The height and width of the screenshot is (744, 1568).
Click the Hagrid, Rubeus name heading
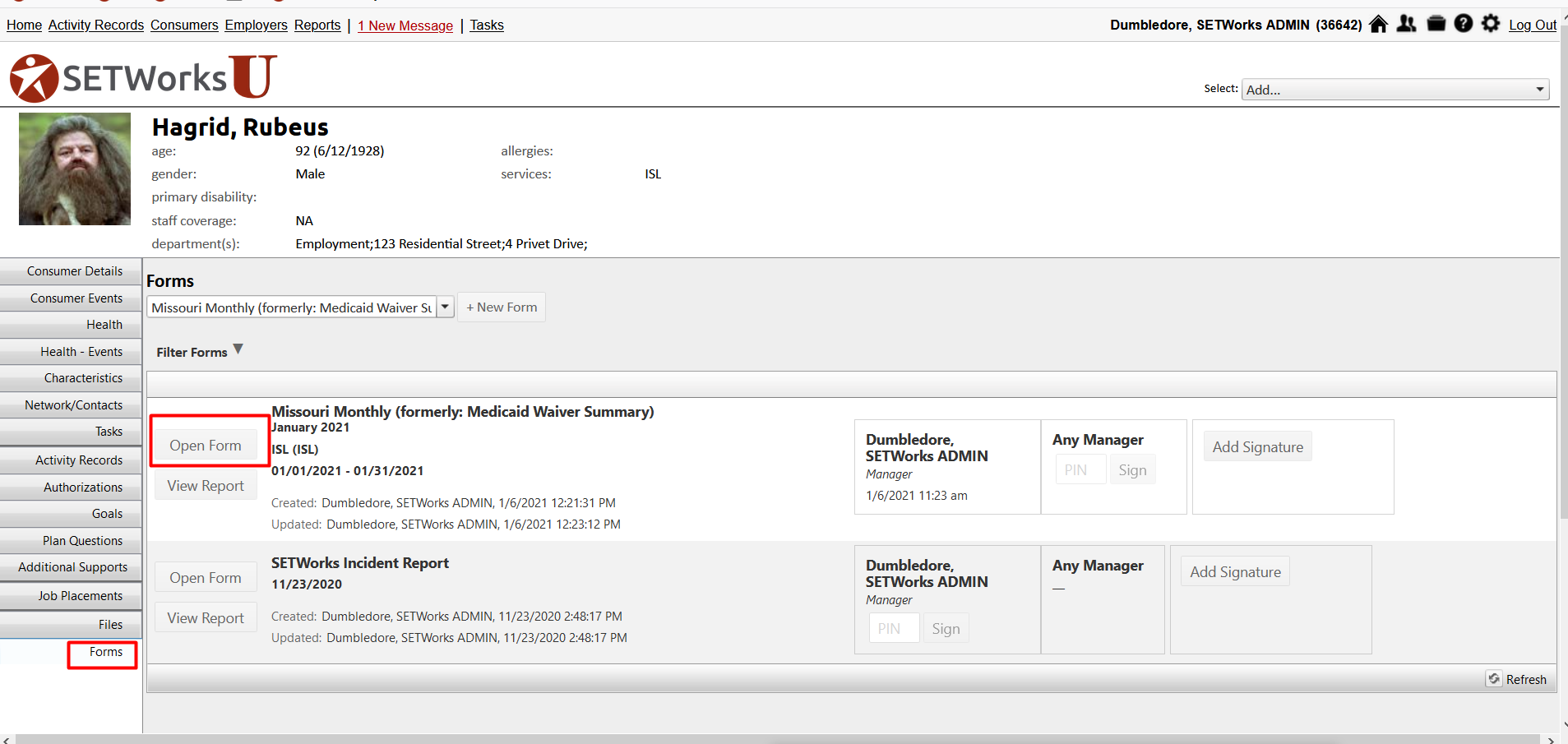pyautogui.click(x=240, y=127)
